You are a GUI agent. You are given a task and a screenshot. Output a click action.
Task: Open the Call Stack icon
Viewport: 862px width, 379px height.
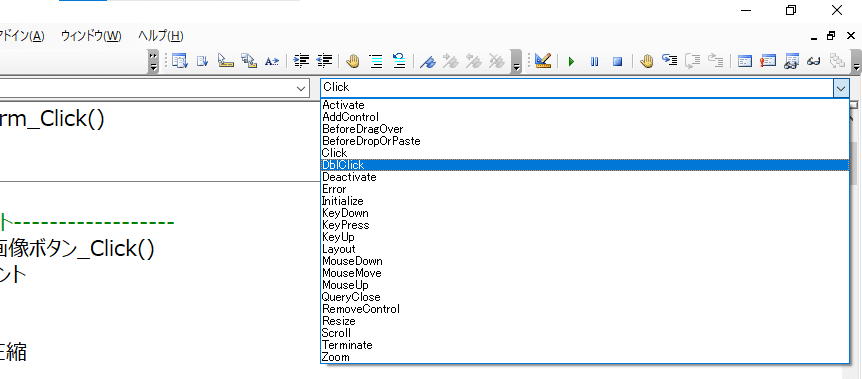click(837, 61)
